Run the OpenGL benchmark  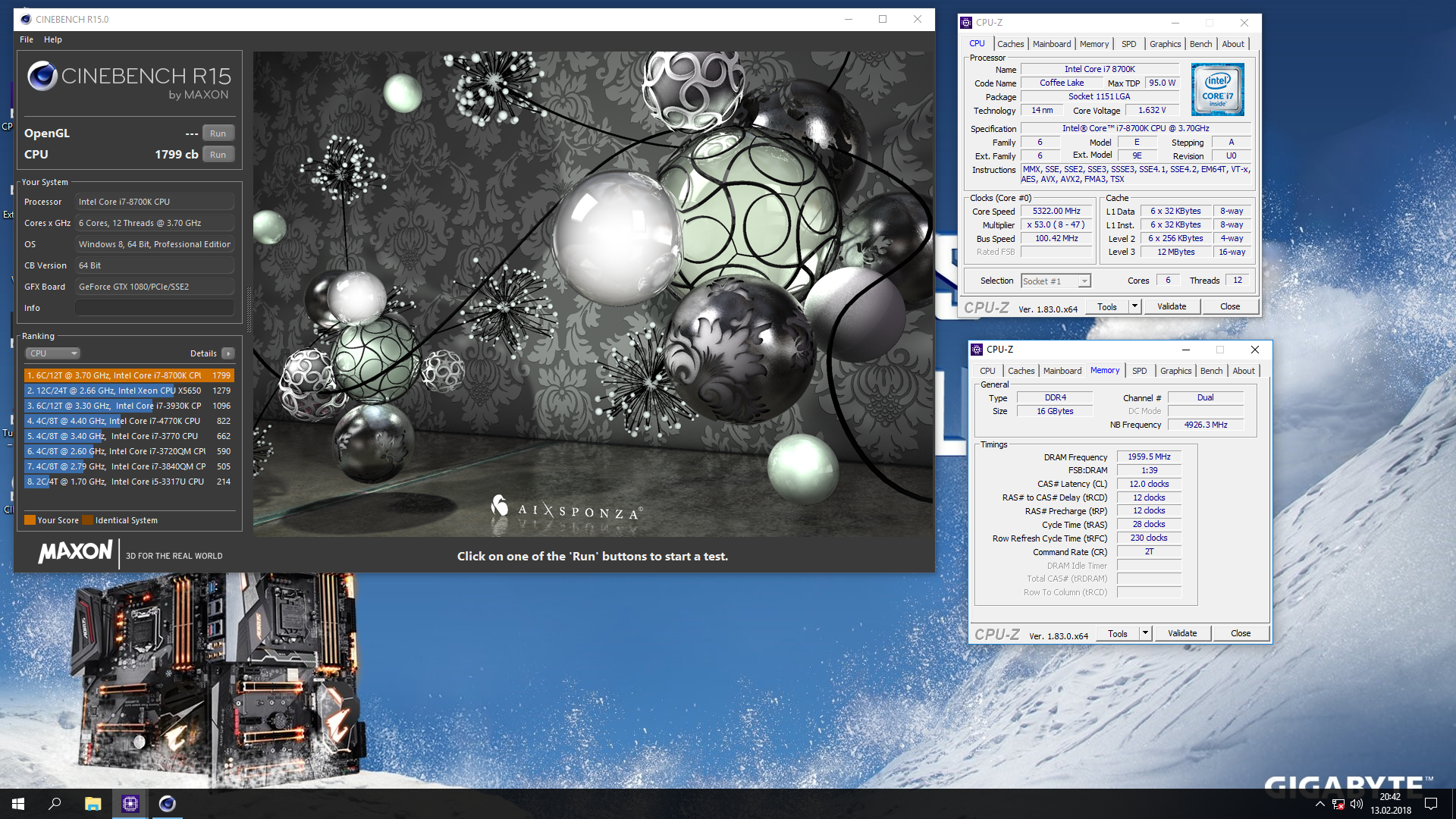tap(218, 133)
